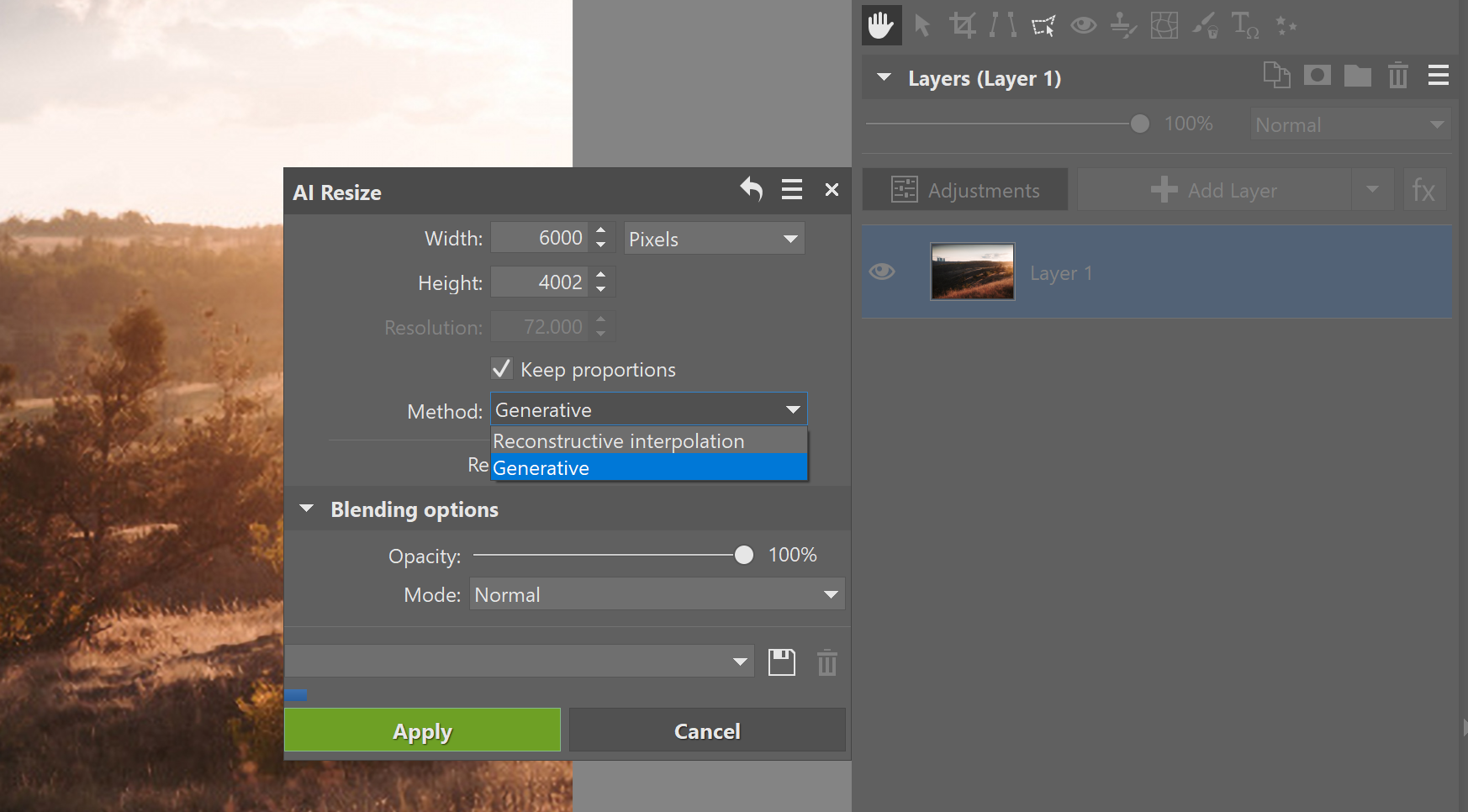Cancel the AI Resize dialog
The width and height of the screenshot is (1468, 812).
tap(707, 730)
